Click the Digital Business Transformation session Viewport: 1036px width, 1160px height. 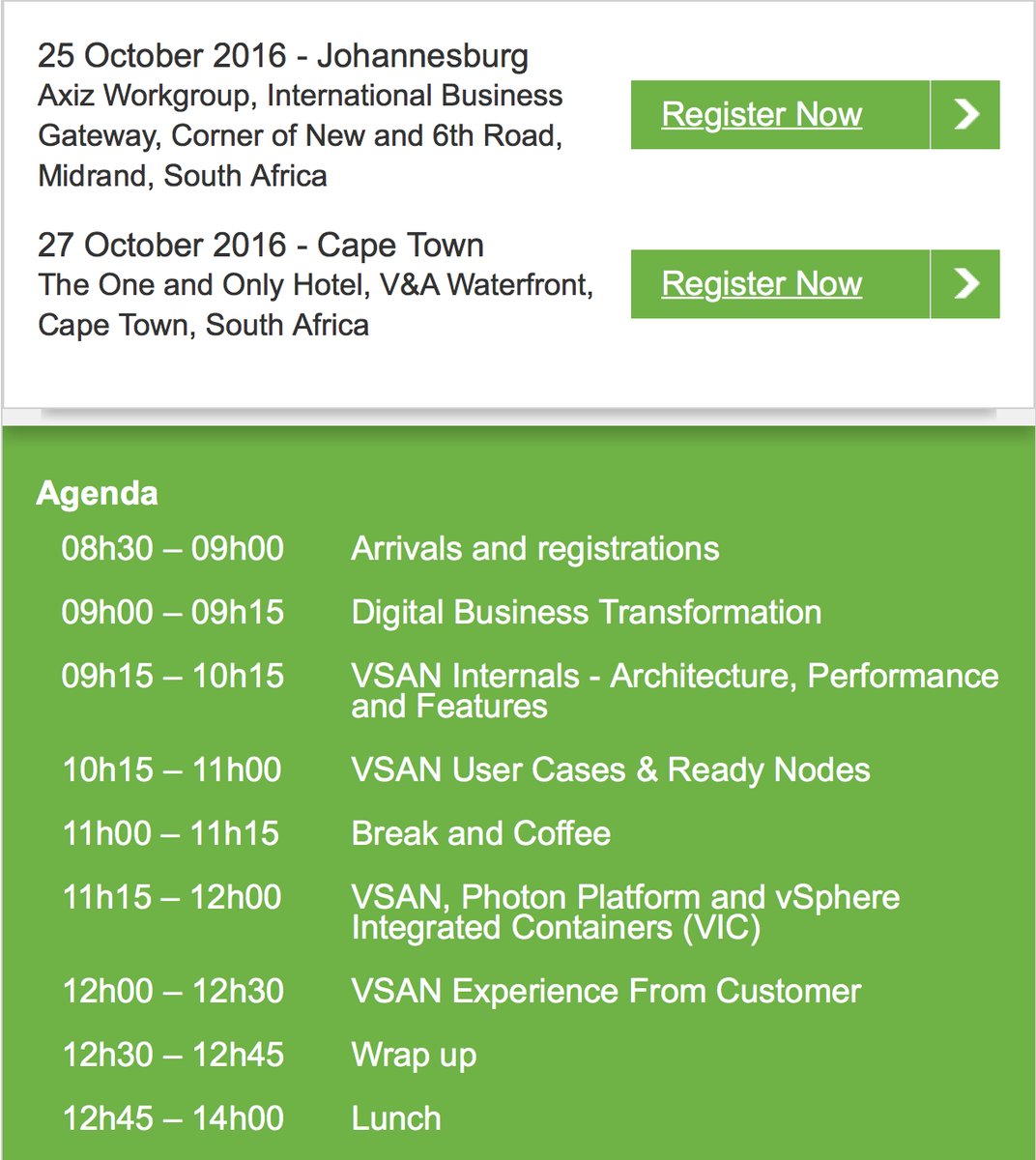point(586,613)
